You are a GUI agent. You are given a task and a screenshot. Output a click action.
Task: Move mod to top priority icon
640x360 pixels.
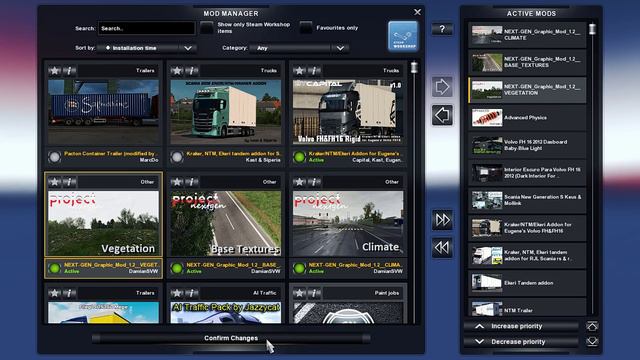pos(592,326)
